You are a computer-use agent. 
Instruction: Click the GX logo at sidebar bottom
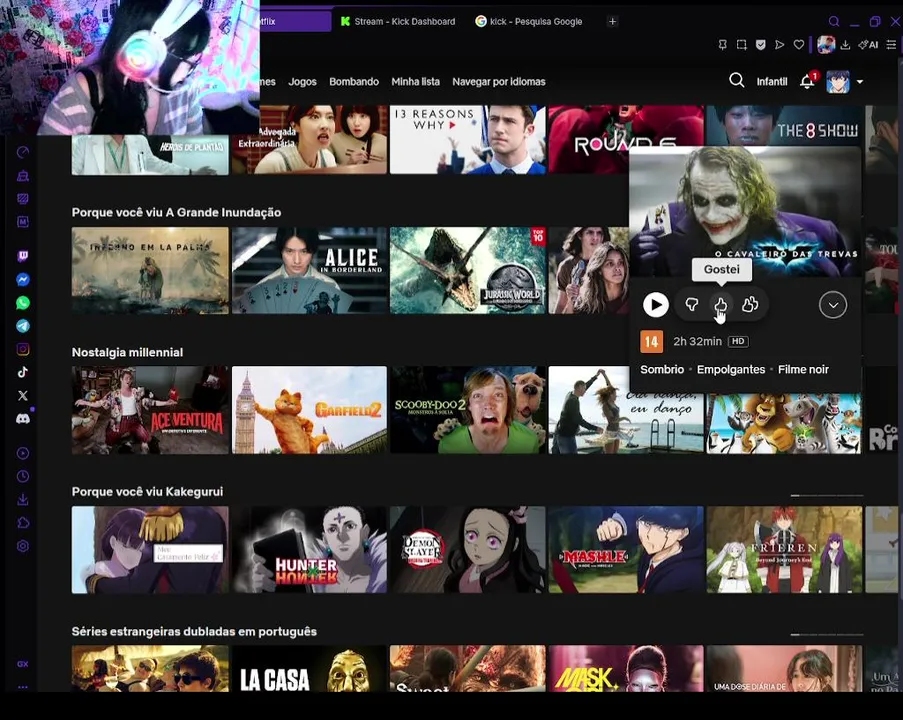coord(22,664)
